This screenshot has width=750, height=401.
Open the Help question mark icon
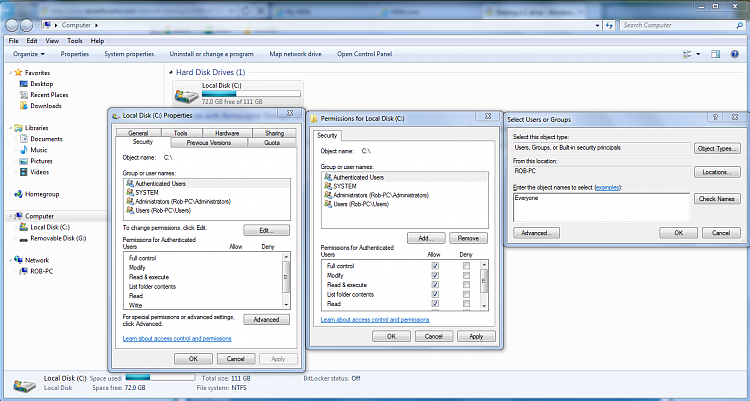(735, 54)
